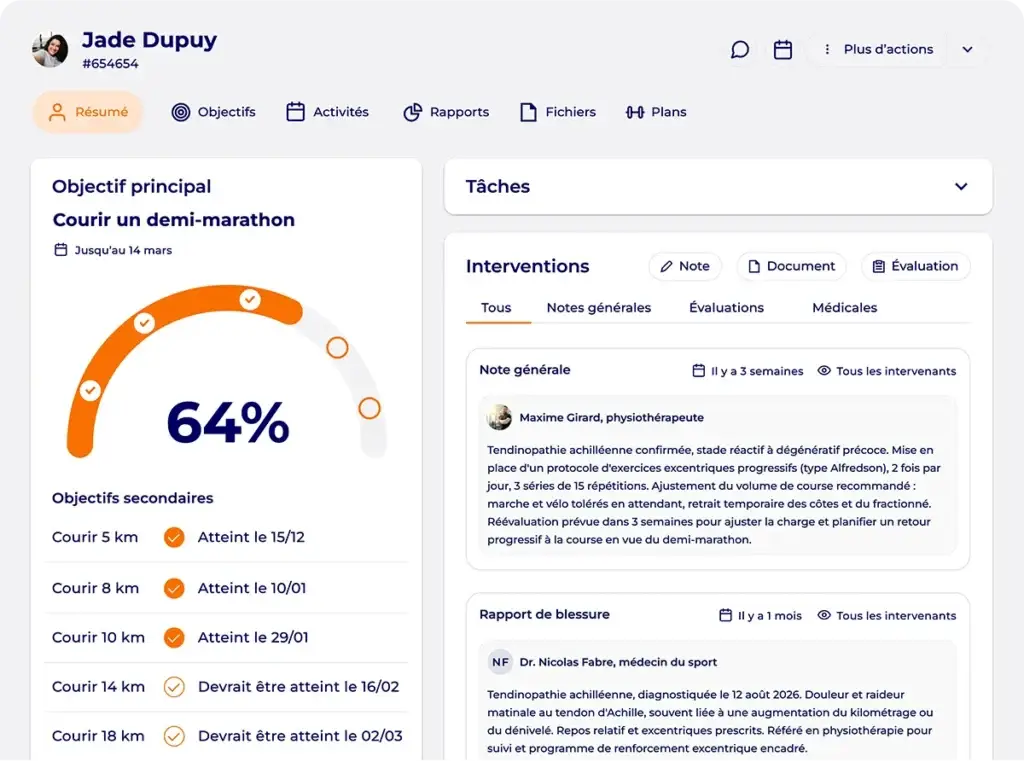Image resolution: width=1024 pixels, height=762 pixels.
Task: Switch to the Plans tab
Action: coord(656,112)
